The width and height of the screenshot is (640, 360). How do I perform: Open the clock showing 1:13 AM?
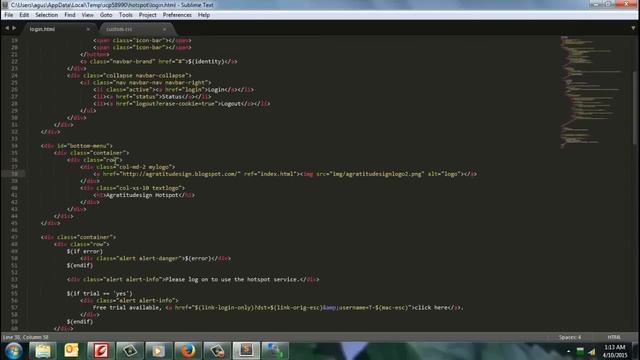(615, 351)
